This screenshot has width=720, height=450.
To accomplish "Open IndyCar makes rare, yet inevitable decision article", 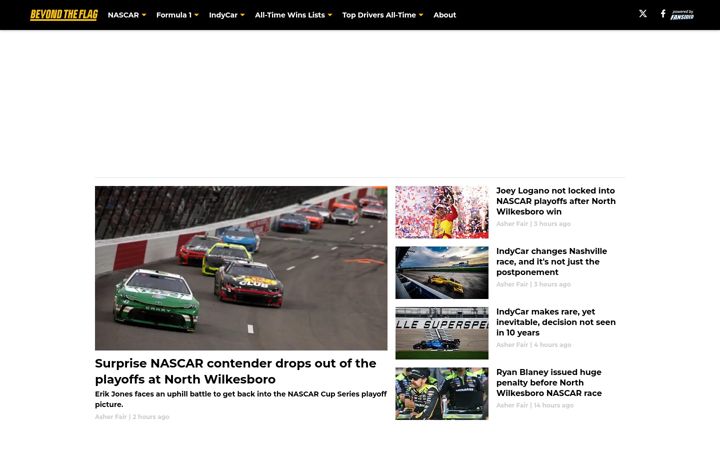I will tap(556, 322).
